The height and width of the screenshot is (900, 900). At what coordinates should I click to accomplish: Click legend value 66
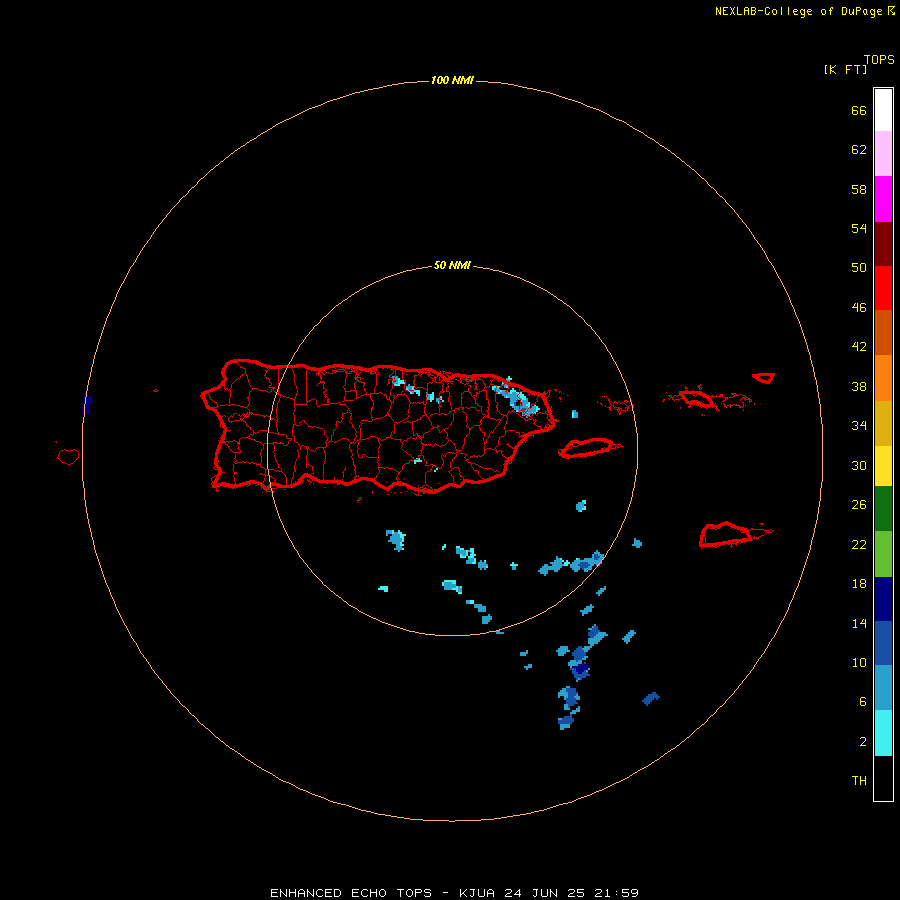pyautogui.click(x=859, y=110)
